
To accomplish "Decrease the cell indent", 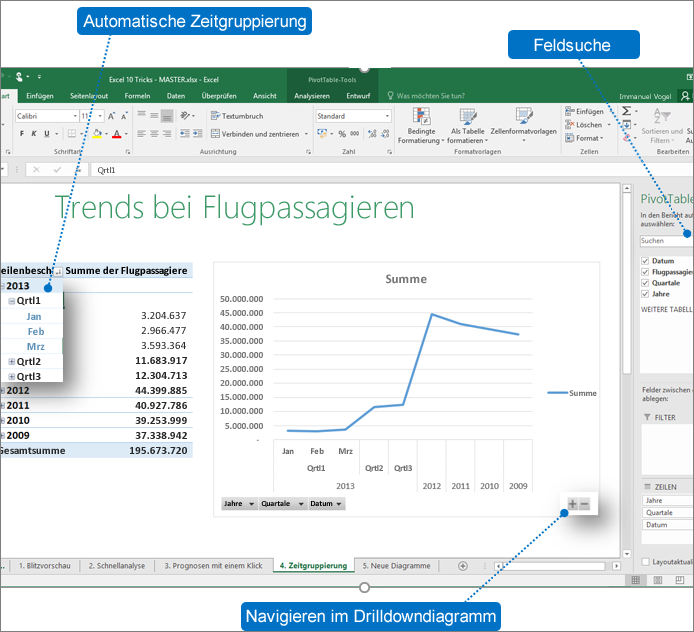I will (185, 133).
